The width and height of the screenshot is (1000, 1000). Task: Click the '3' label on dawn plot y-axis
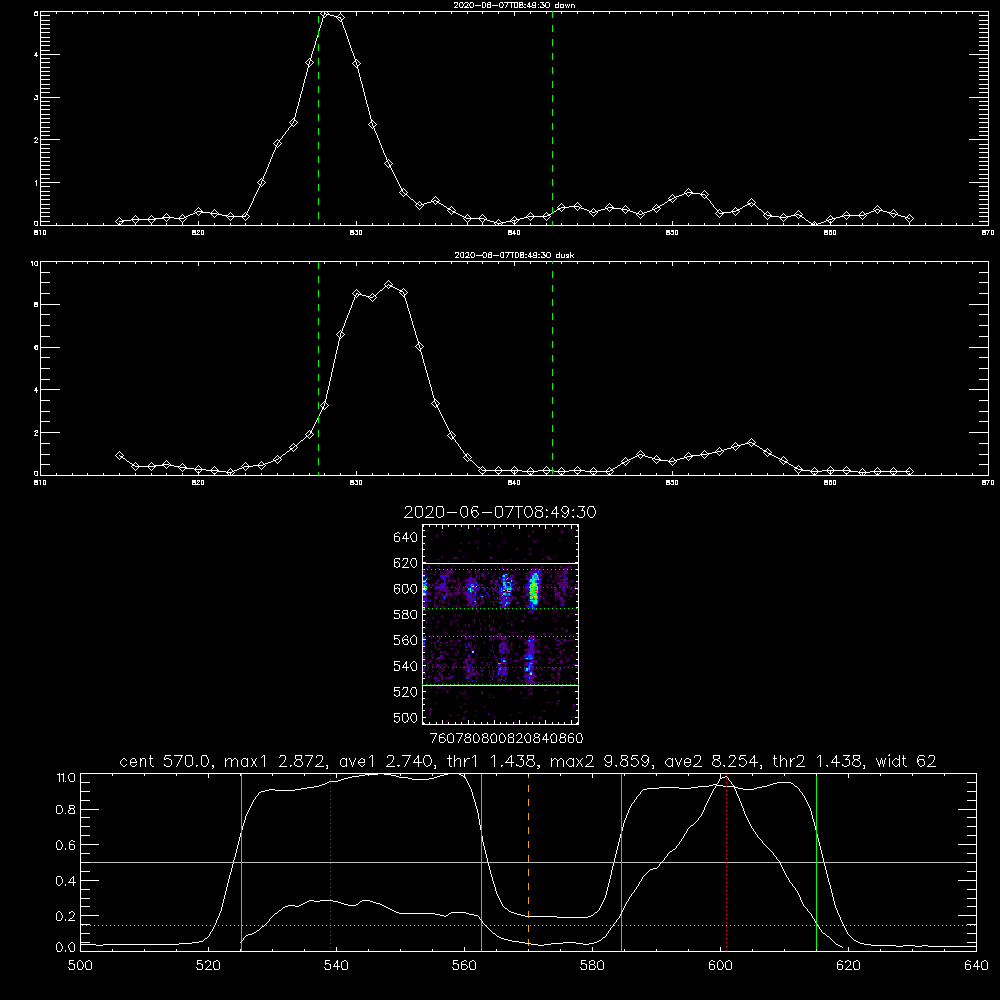point(36,98)
